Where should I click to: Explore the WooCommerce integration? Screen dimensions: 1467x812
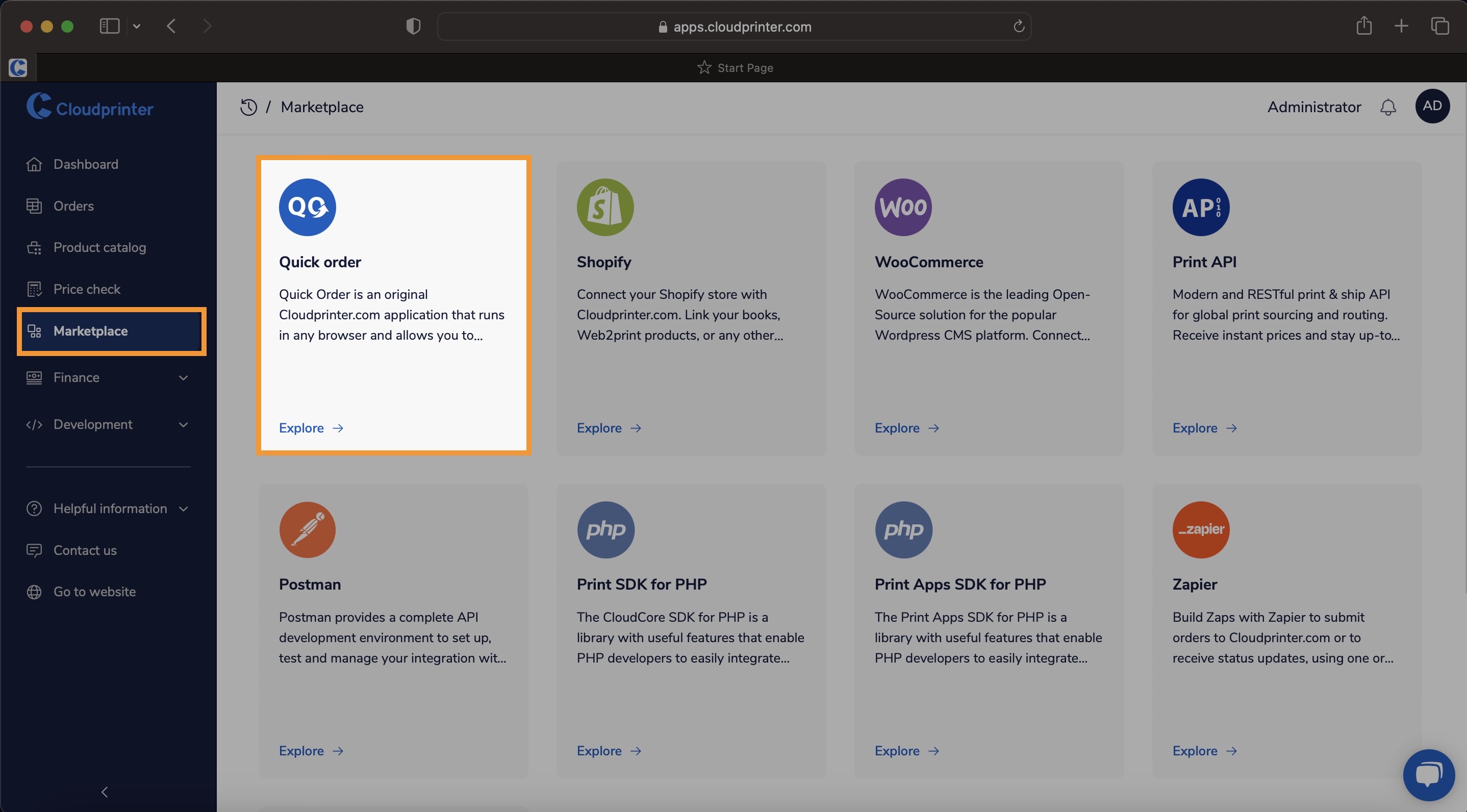pyautogui.click(x=907, y=428)
